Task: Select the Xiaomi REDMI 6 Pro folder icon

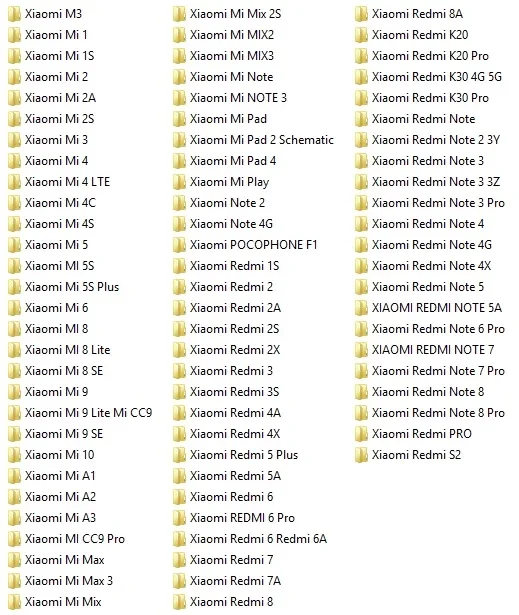Action: [179, 518]
